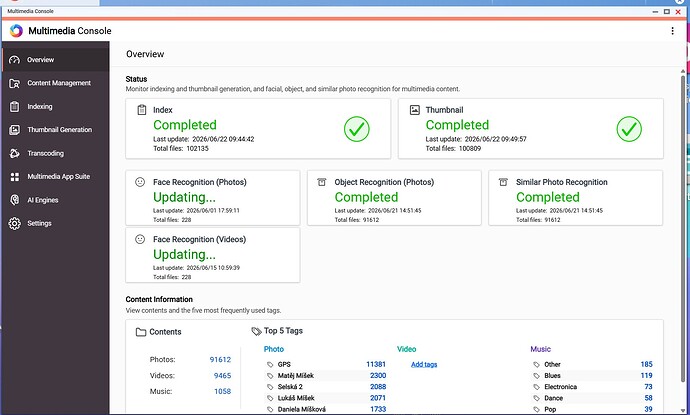Open the Settings gear icon
The image size is (690, 415).
coord(15,224)
